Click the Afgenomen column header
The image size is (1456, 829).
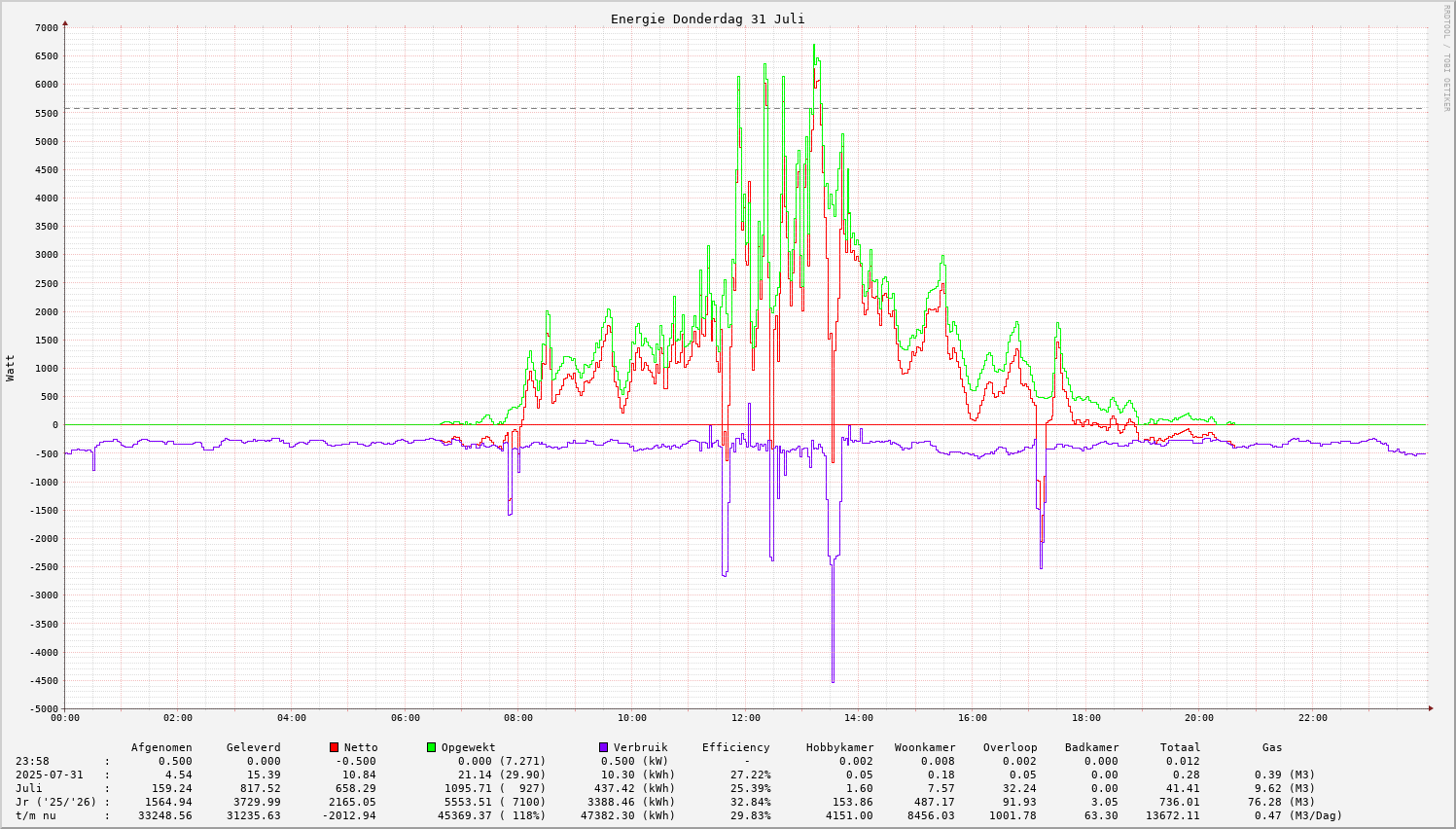[161, 747]
